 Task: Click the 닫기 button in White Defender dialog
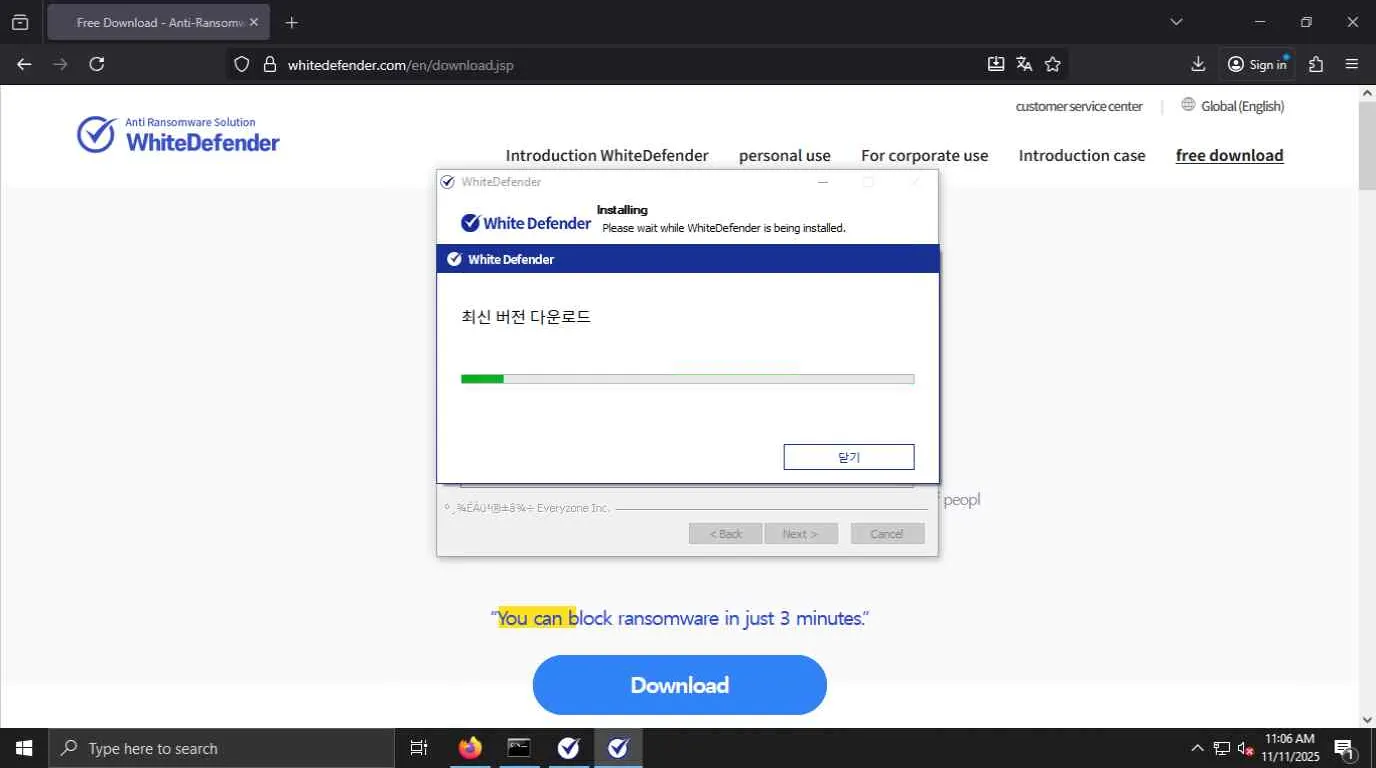coord(849,457)
